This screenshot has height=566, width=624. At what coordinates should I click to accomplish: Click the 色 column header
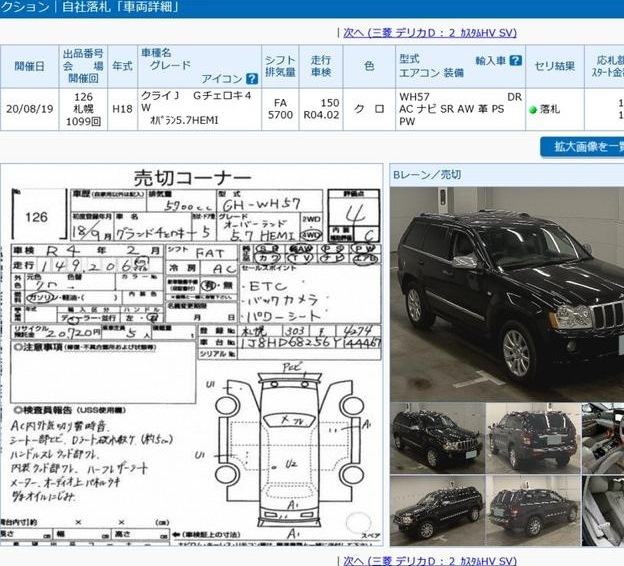pos(369,66)
